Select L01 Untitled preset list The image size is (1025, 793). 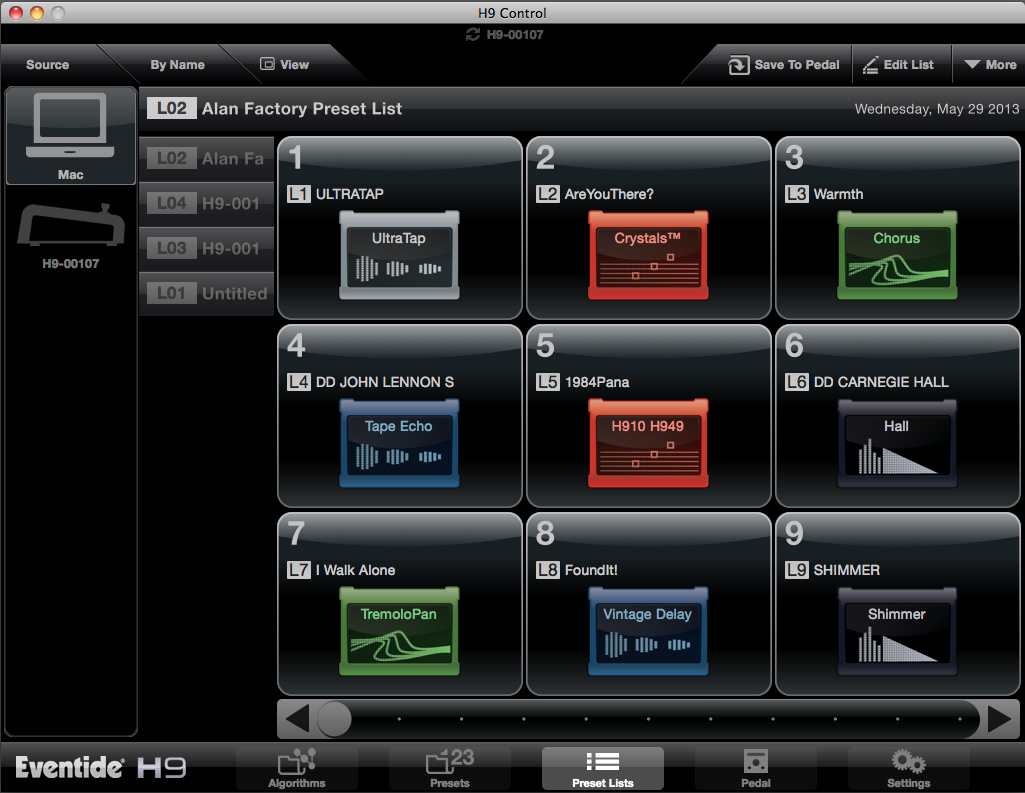point(207,294)
